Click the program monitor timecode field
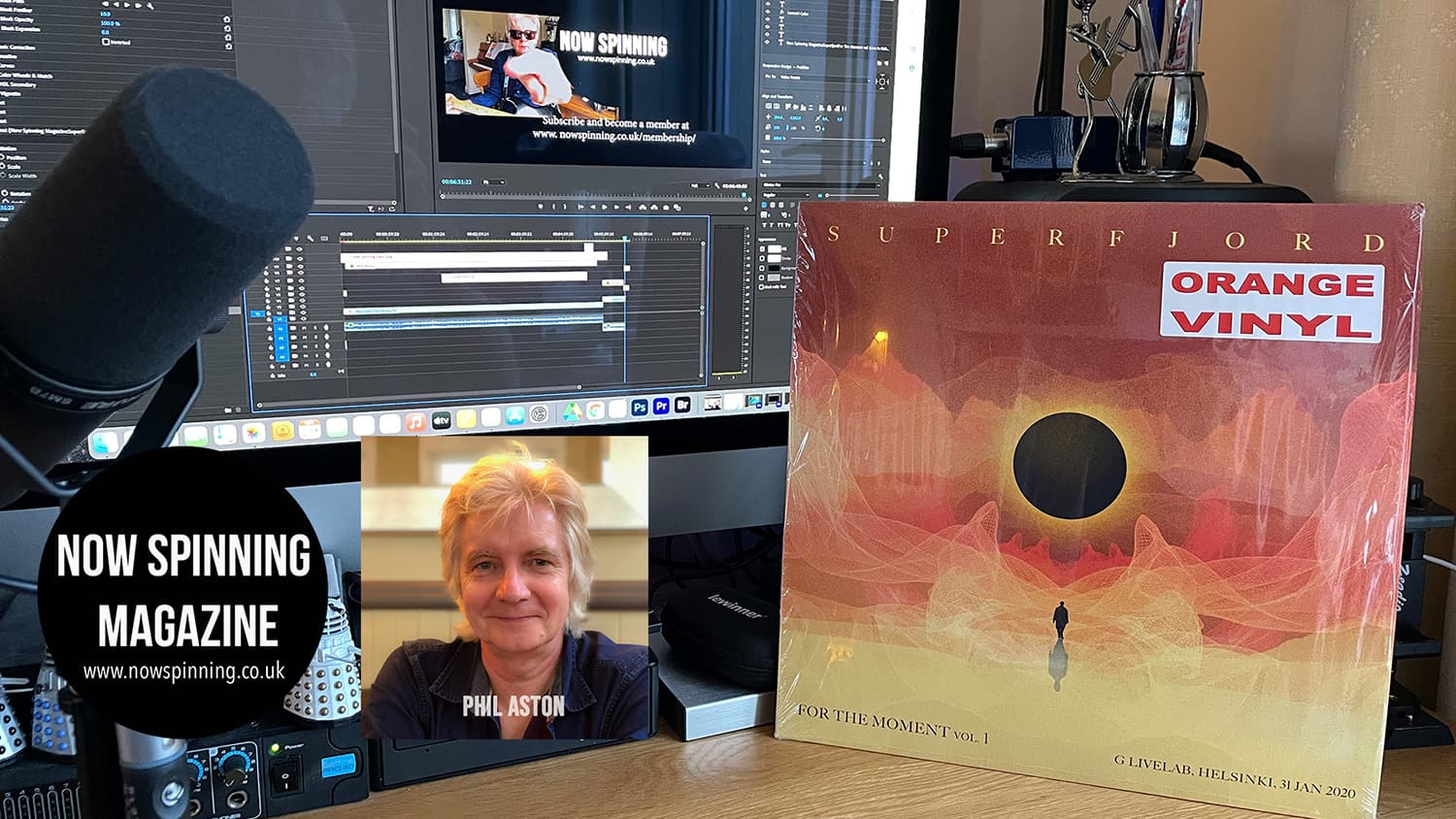The image size is (1456, 819). click(x=456, y=181)
